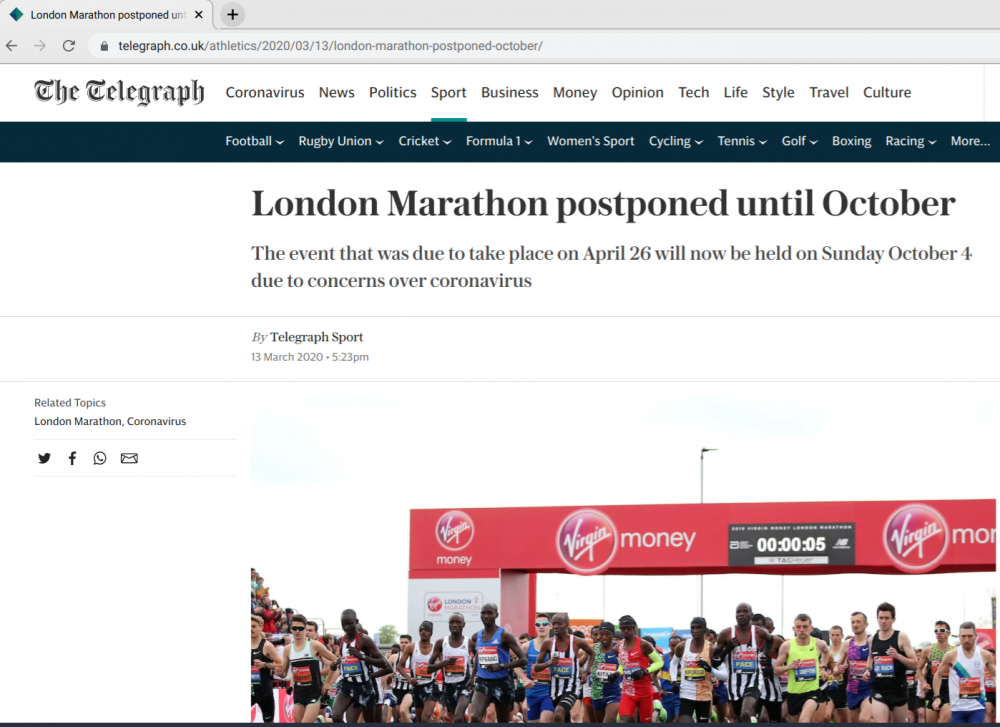1000x727 pixels.
Task: Expand the Football submenu
Action: coord(254,141)
